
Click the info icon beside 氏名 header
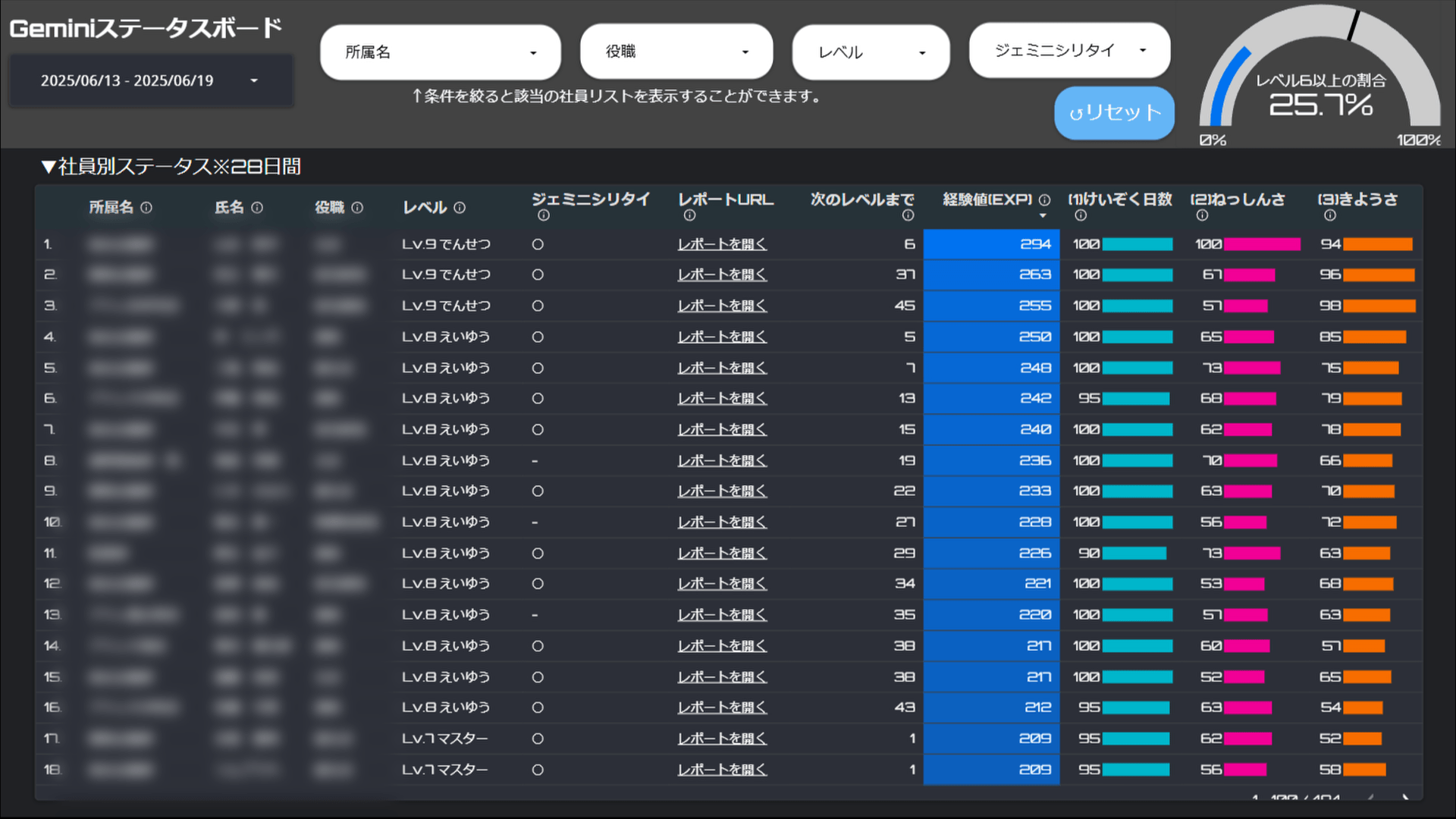(257, 208)
